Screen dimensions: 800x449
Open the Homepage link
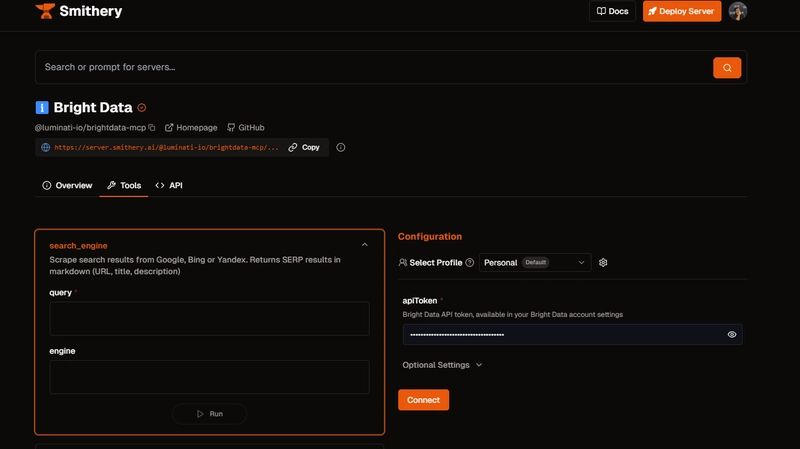(x=191, y=128)
